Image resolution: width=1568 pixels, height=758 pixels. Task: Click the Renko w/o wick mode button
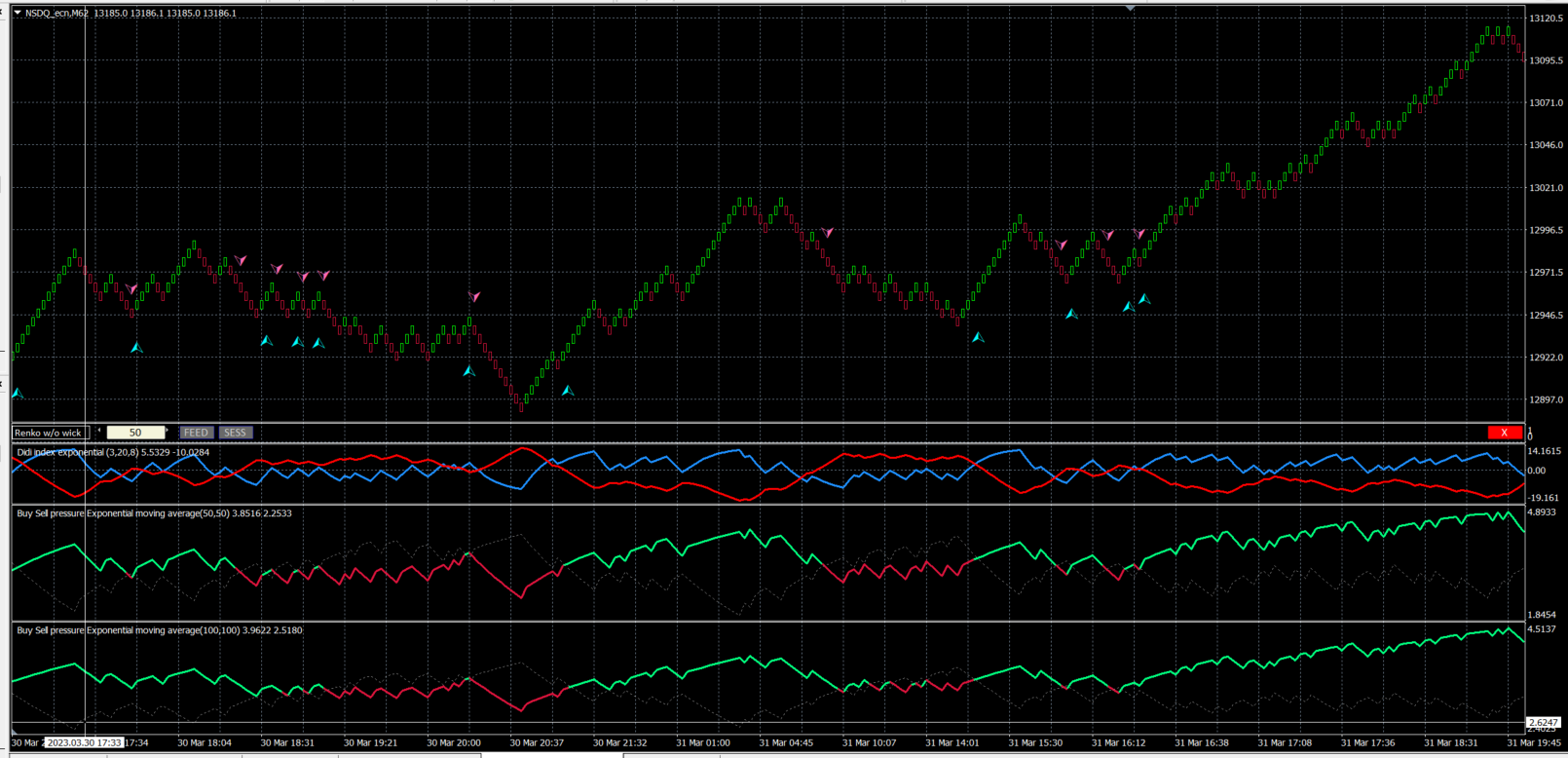[x=50, y=433]
